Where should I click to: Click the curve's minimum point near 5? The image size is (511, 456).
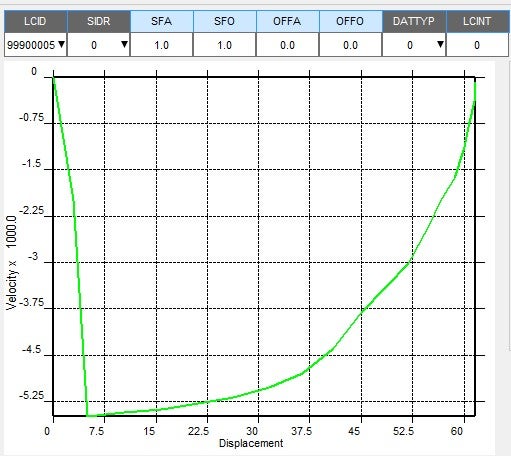pos(87,415)
